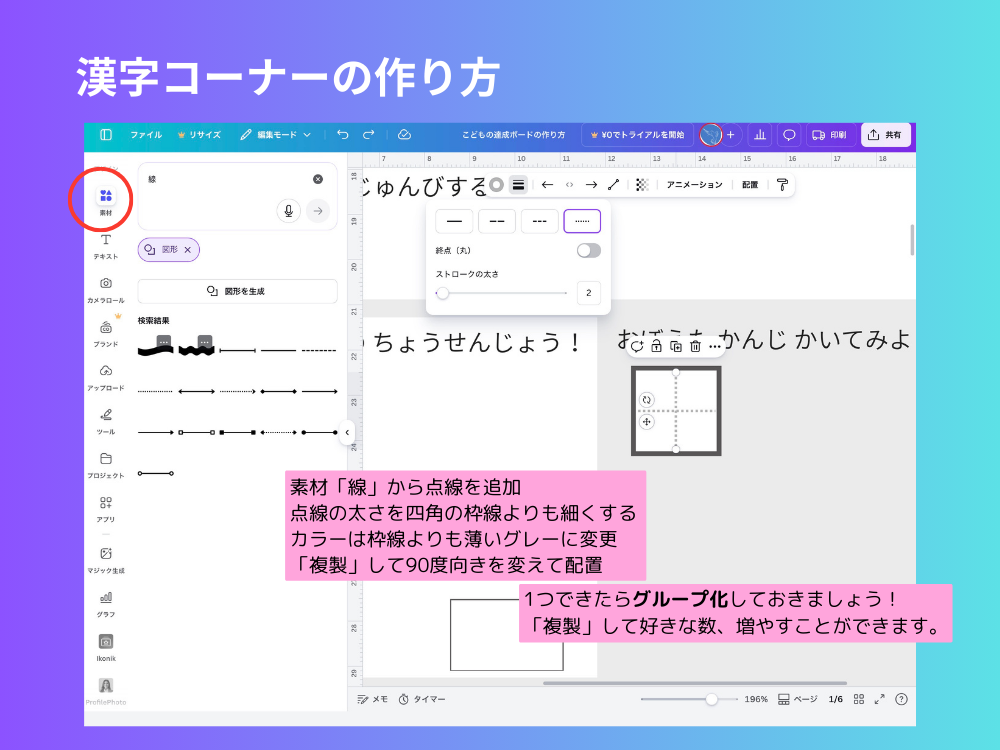Open the transparency checkerboard control
1000x750 pixels.
pyautogui.click(x=644, y=184)
